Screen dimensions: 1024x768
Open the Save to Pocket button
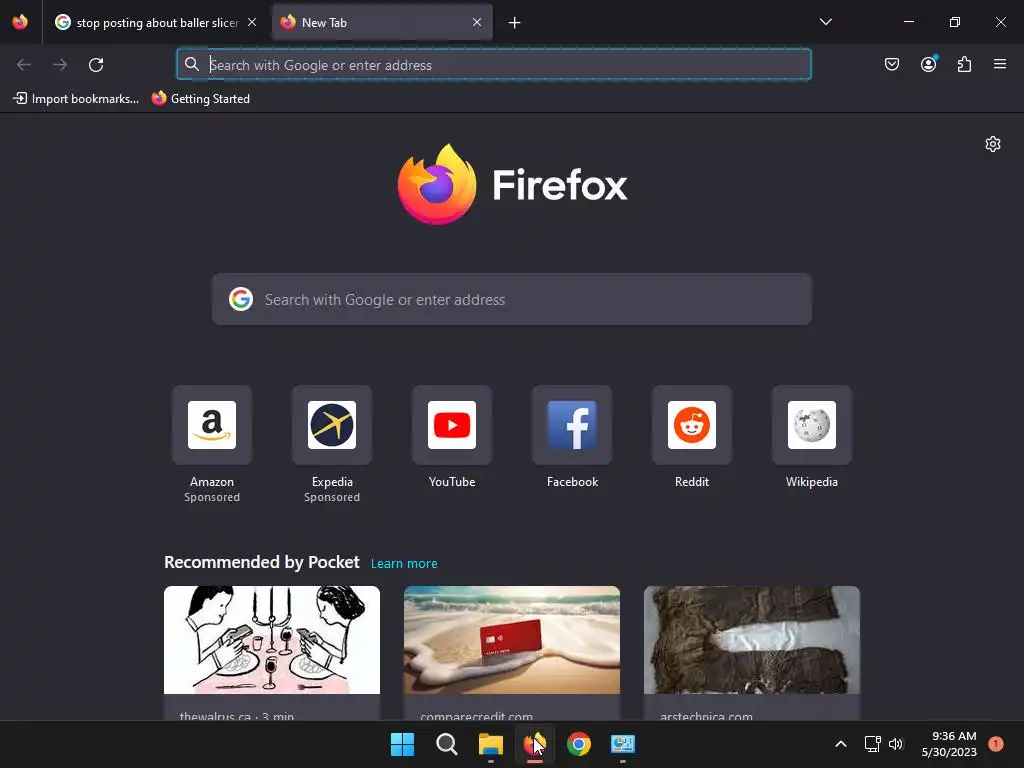892,64
